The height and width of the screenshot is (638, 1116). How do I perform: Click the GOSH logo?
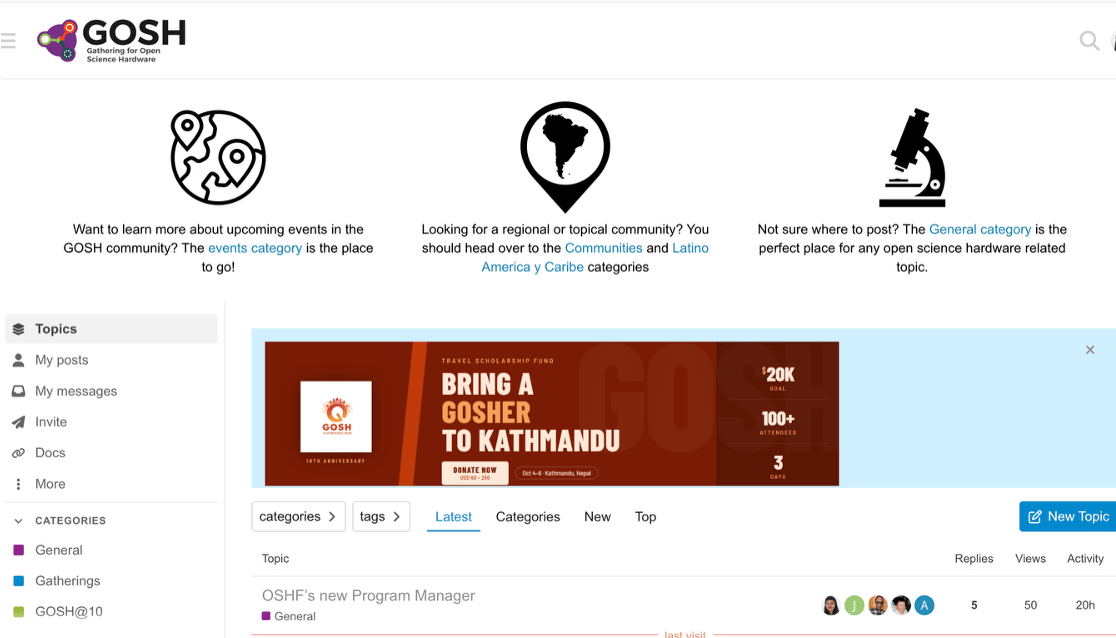(112, 41)
